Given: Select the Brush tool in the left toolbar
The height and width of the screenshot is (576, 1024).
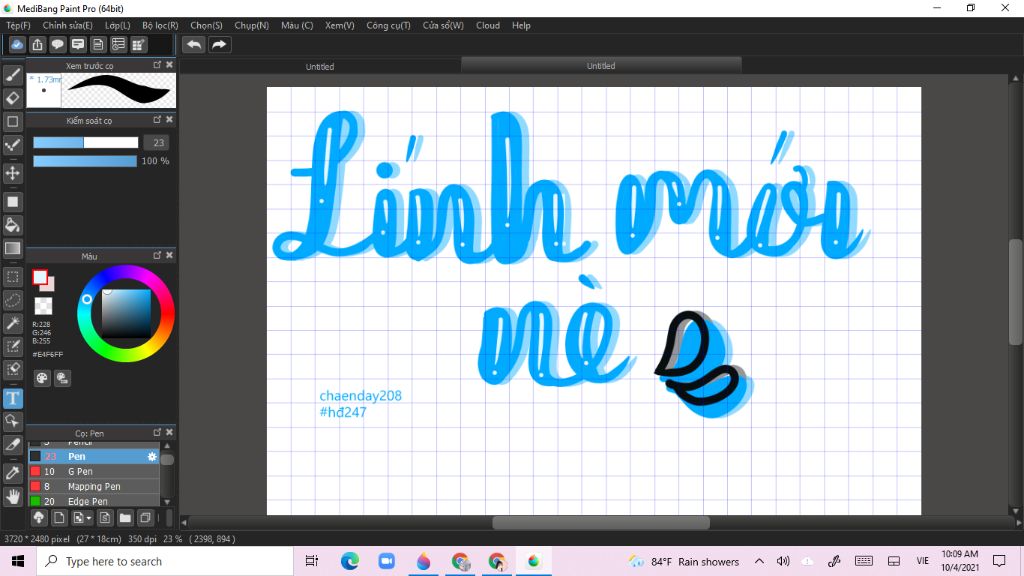Looking at the screenshot, I should (12, 75).
